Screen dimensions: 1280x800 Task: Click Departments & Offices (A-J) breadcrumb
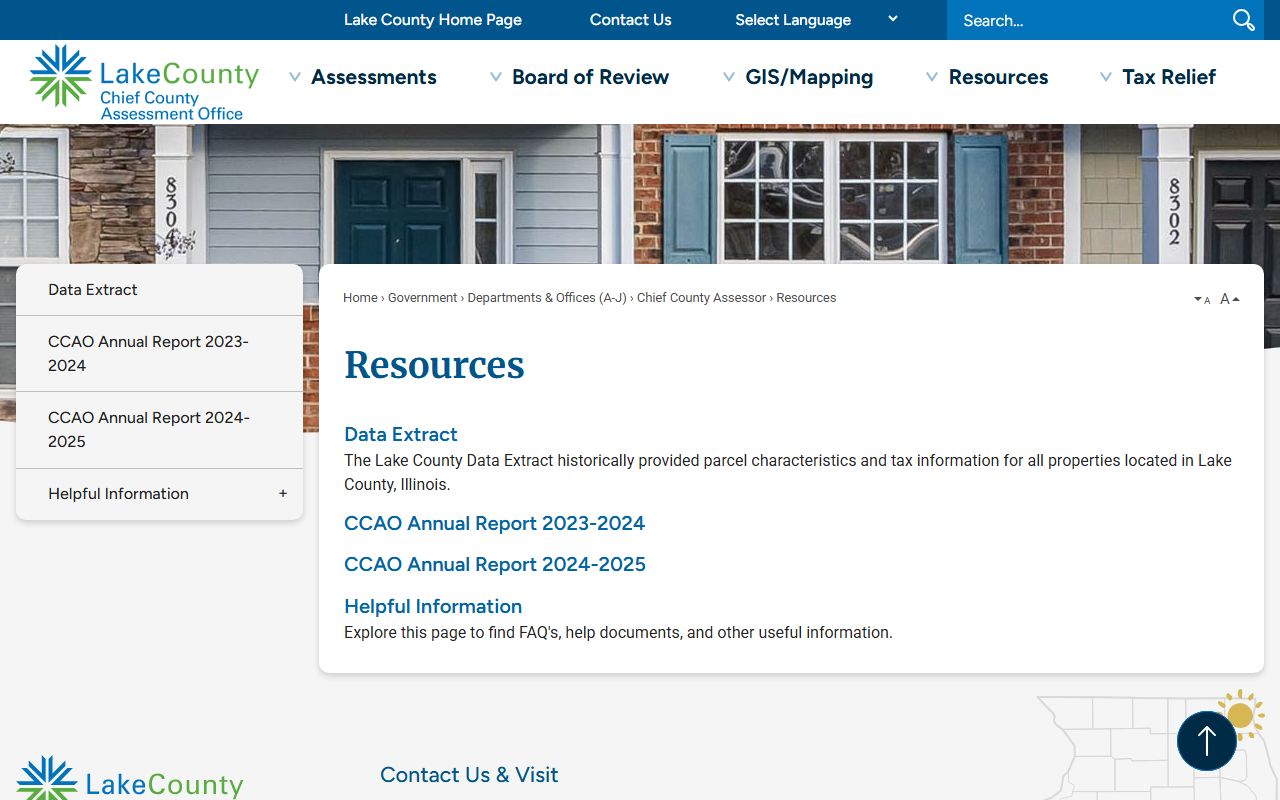[x=547, y=298]
